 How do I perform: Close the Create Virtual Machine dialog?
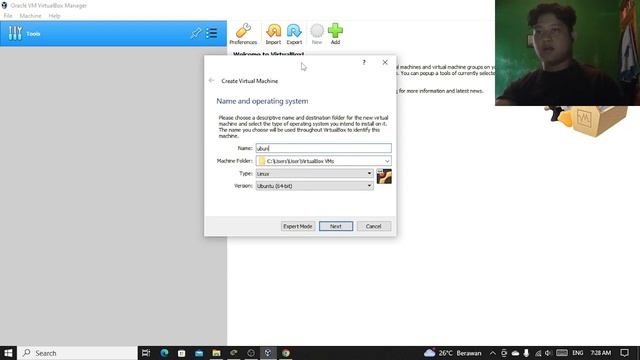point(385,62)
